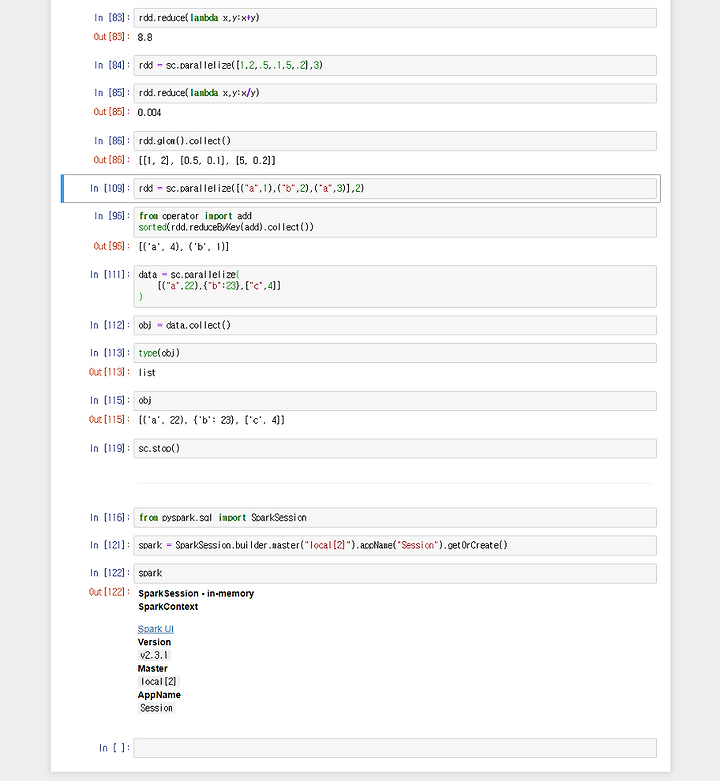Select the SparkSession import cell

click(x=395, y=518)
